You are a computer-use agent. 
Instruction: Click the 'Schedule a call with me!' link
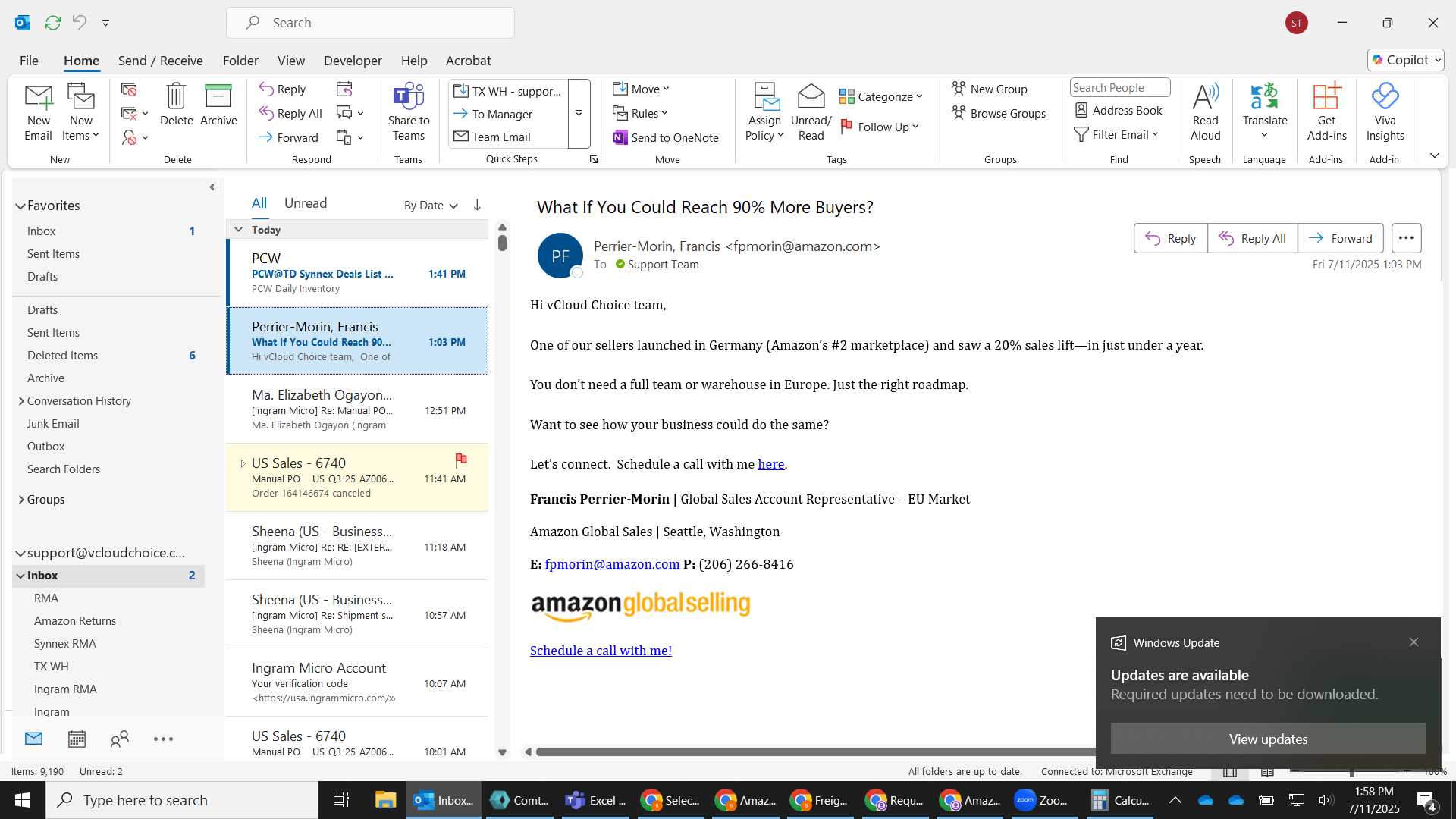click(x=601, y=651)
